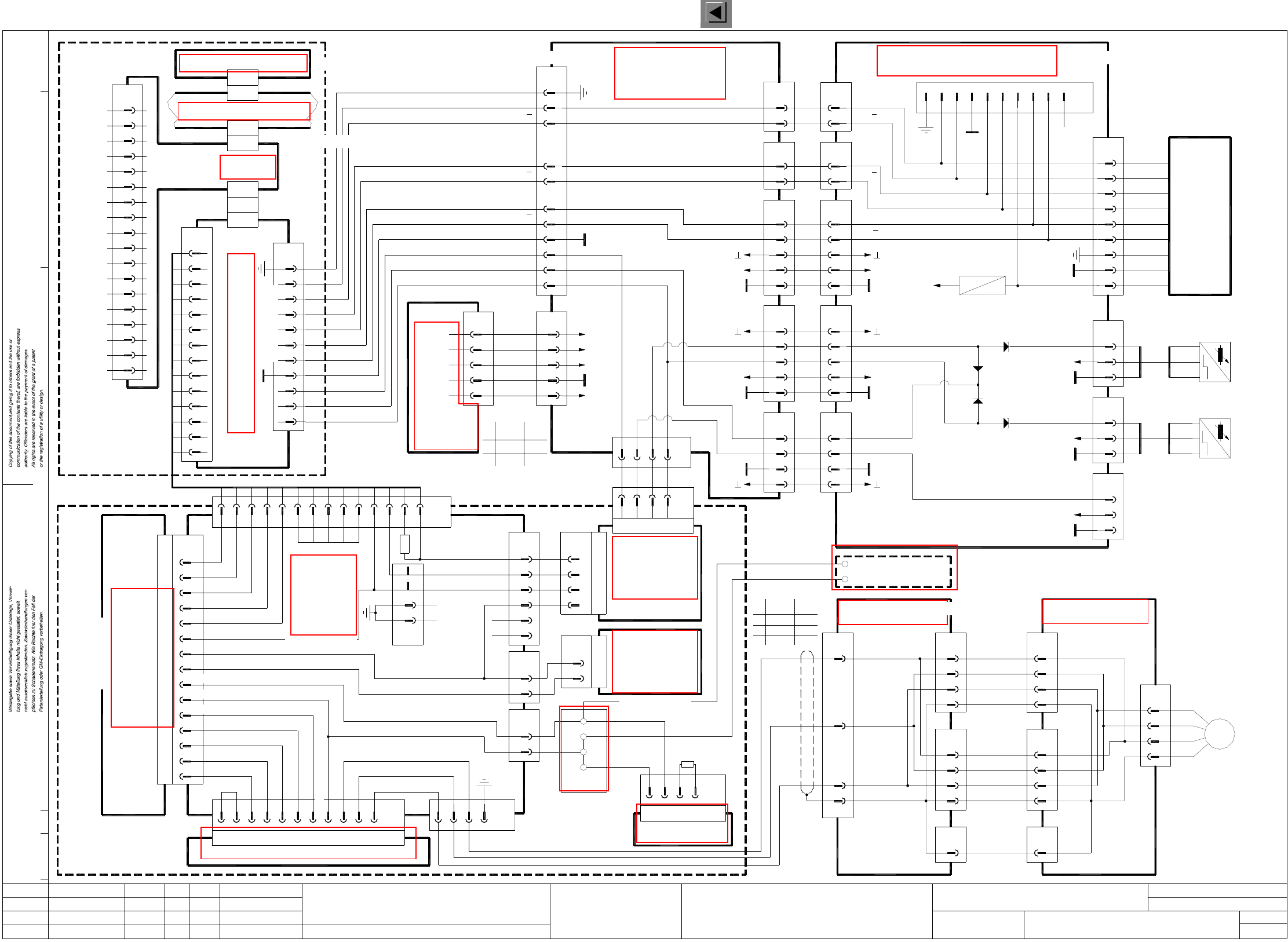Click the upper optical sensor symbol

click(1214, 362)
